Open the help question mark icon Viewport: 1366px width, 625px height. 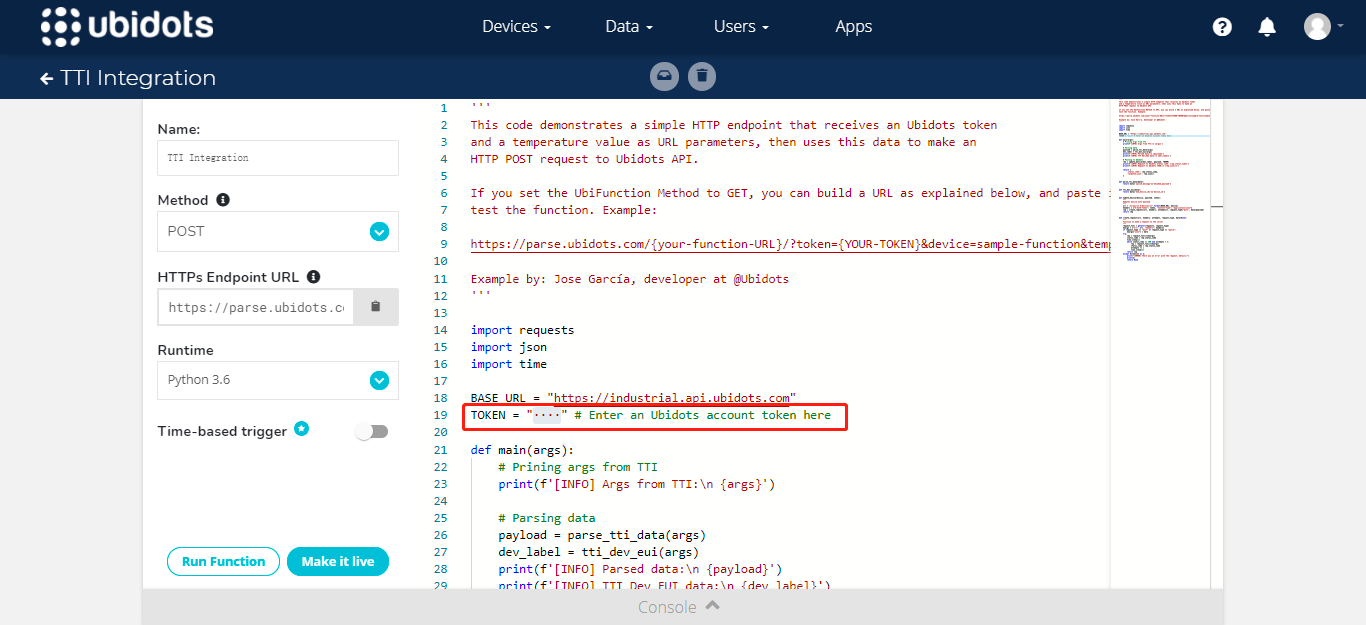point(1222,27)
